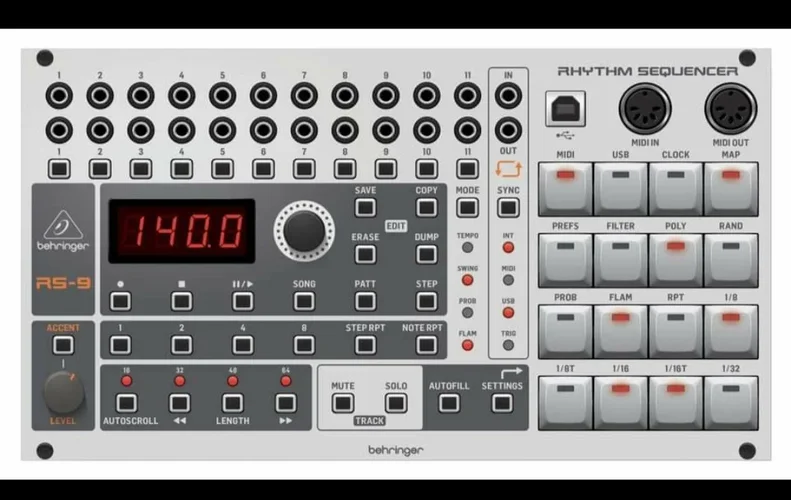Click the 140.0 tempo display
Screen dimensions: 791x500
(182, 231)
